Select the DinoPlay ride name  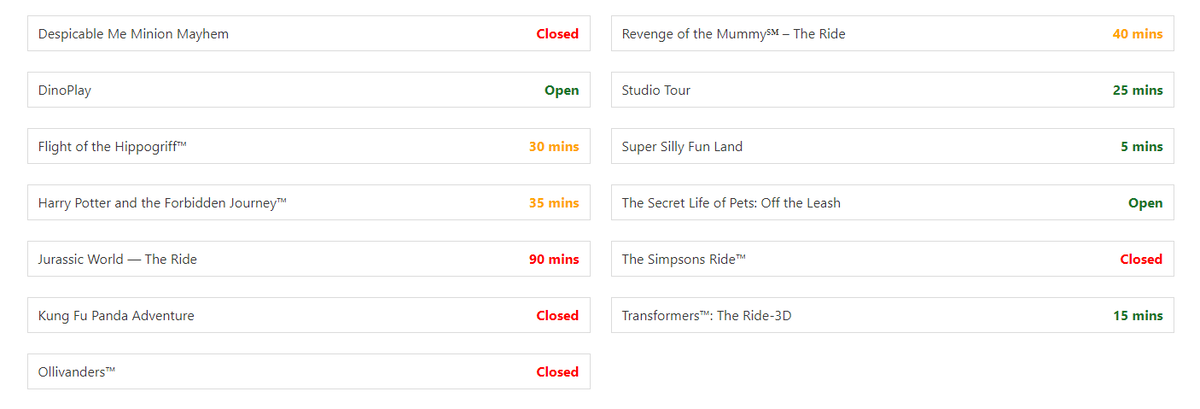tap(65, 90)
